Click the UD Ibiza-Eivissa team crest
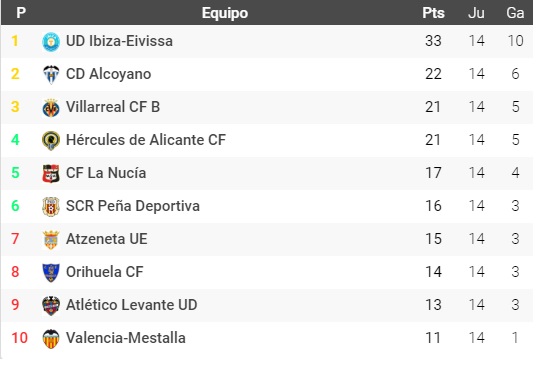542x368 pixels. tap(51, 41)
